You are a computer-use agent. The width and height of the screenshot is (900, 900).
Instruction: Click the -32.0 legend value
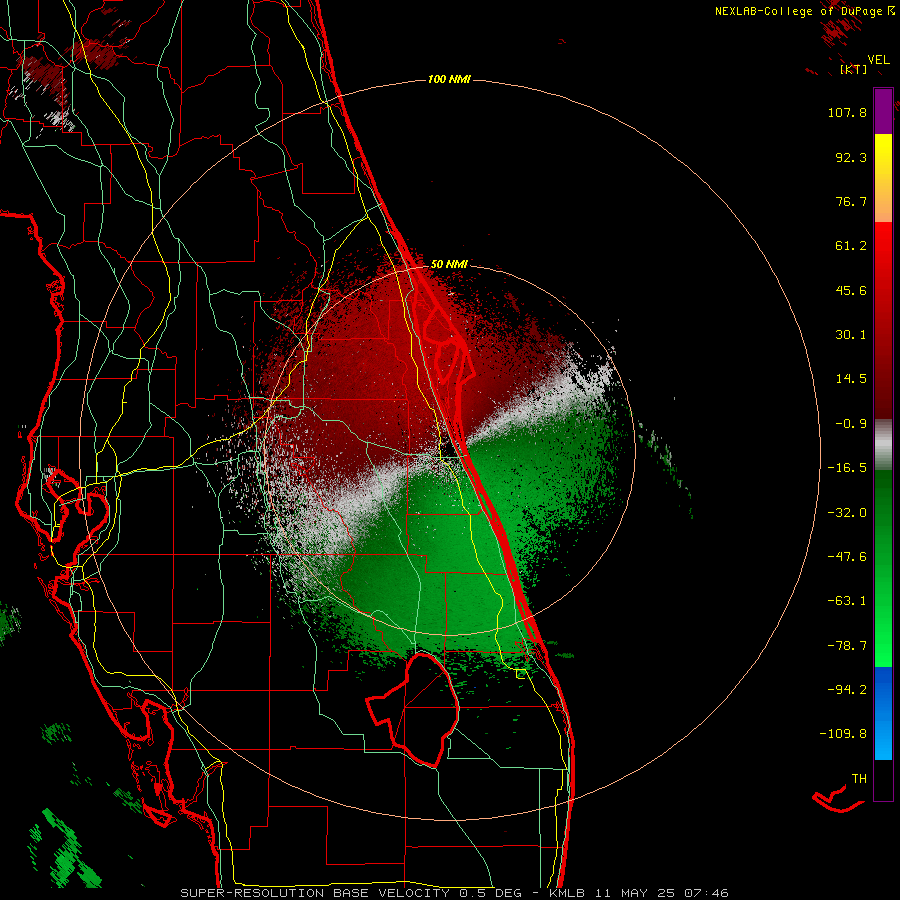point(847,513)
